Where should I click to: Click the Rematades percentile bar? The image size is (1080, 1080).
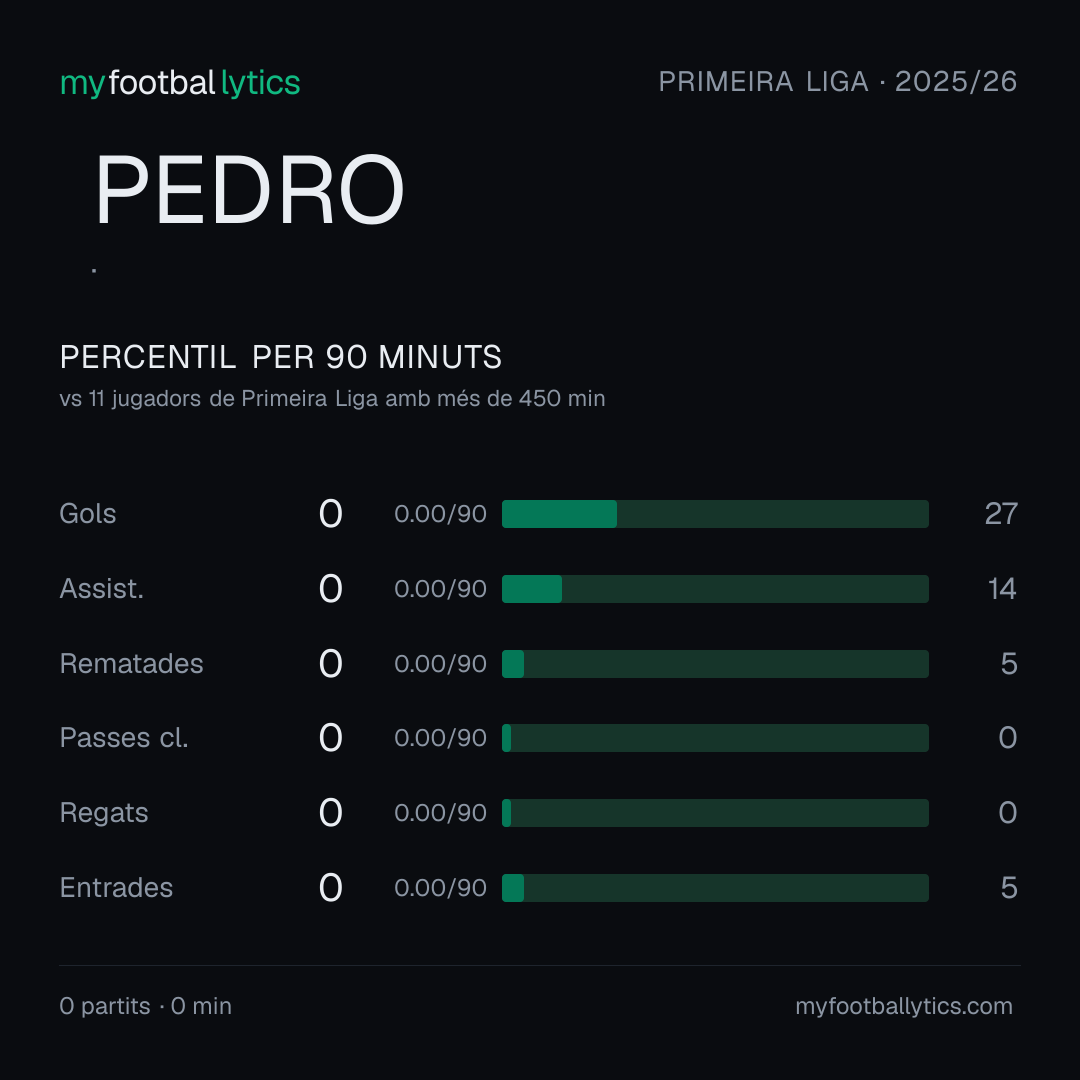click(715, 664)
